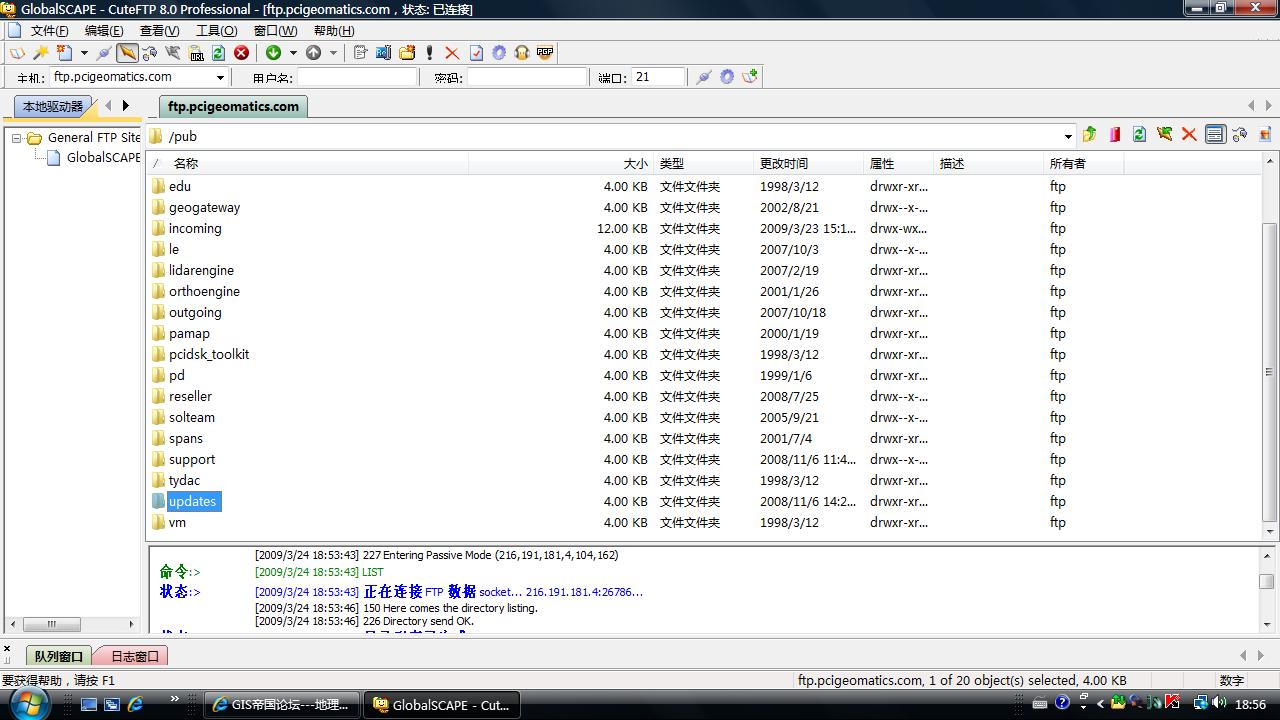The height and width of the screenshot is (720, 1280).
Task: Click the gear icon in Quick Connect bar
Action: (727, 77)
